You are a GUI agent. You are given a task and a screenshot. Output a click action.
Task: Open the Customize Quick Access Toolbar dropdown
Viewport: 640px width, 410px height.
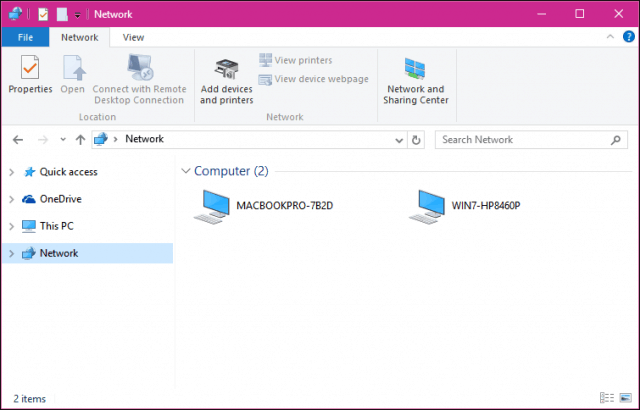point(78,15)
